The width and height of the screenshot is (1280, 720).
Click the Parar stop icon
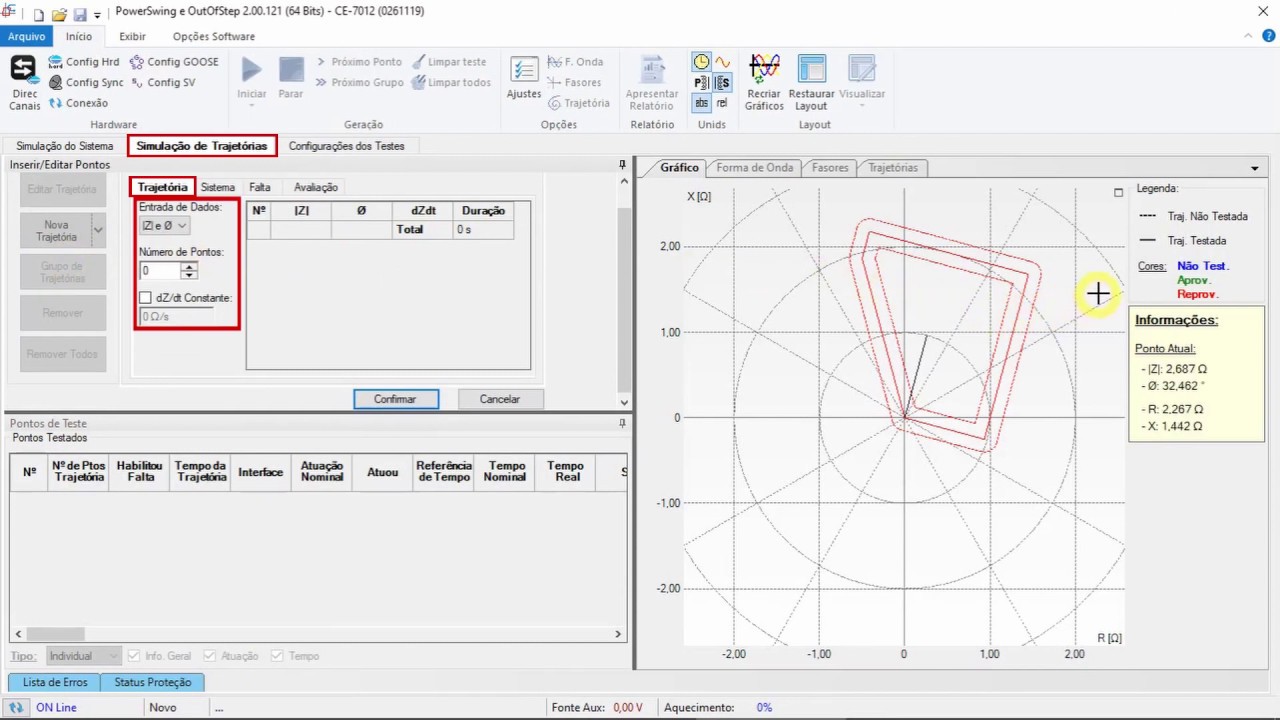coord(291,69)
